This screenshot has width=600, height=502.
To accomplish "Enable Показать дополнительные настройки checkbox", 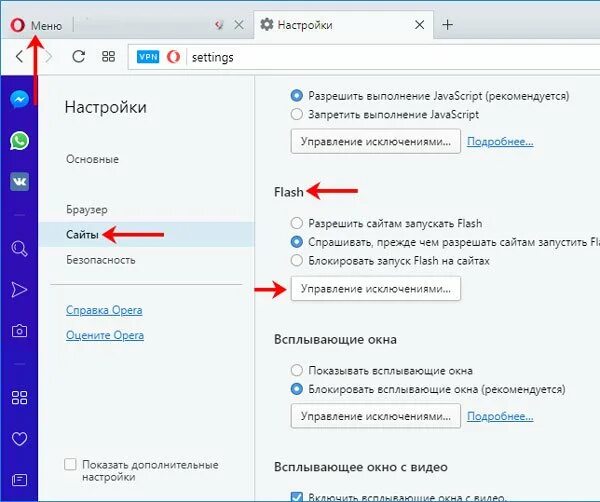I will [70, 465].
